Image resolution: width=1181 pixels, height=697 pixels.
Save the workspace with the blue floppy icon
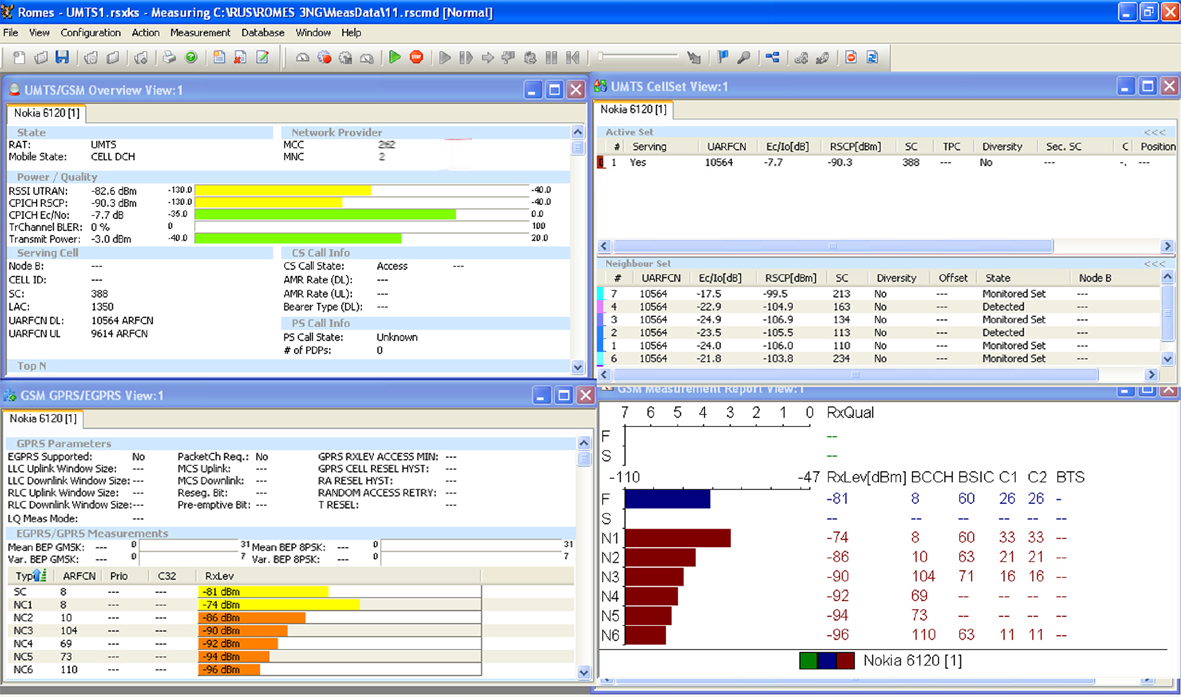click(x=62, y=57)
